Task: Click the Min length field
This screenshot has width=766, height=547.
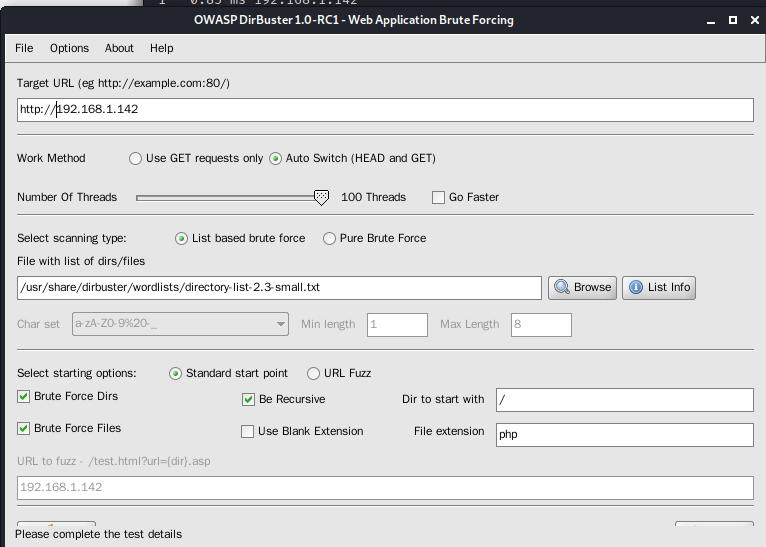Action: 397,325
